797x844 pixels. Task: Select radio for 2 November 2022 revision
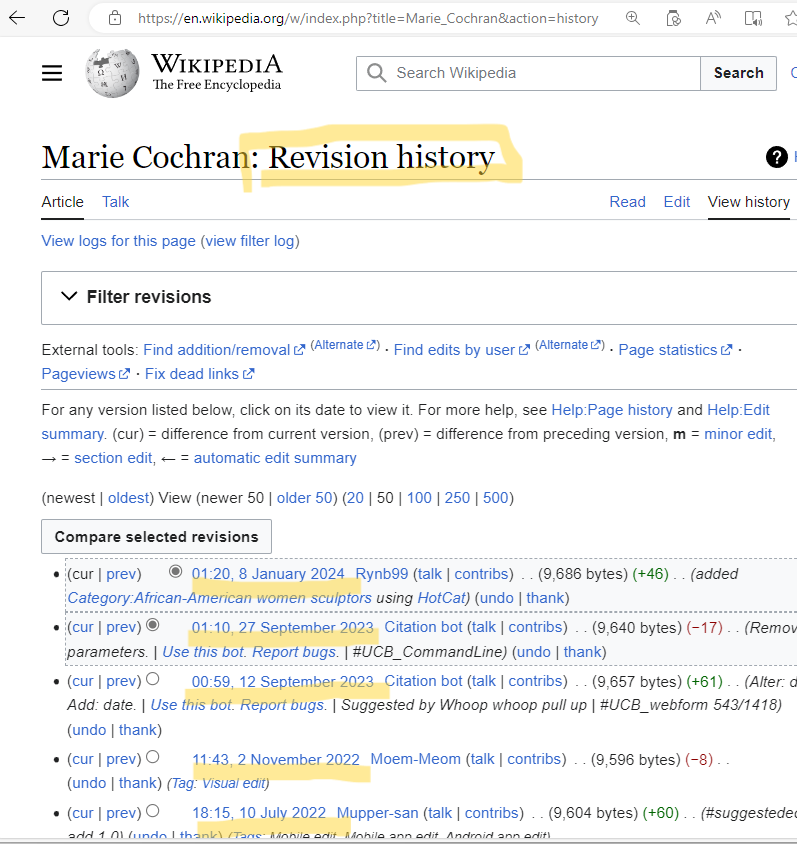pyautogui.click(x=153, y=757)
